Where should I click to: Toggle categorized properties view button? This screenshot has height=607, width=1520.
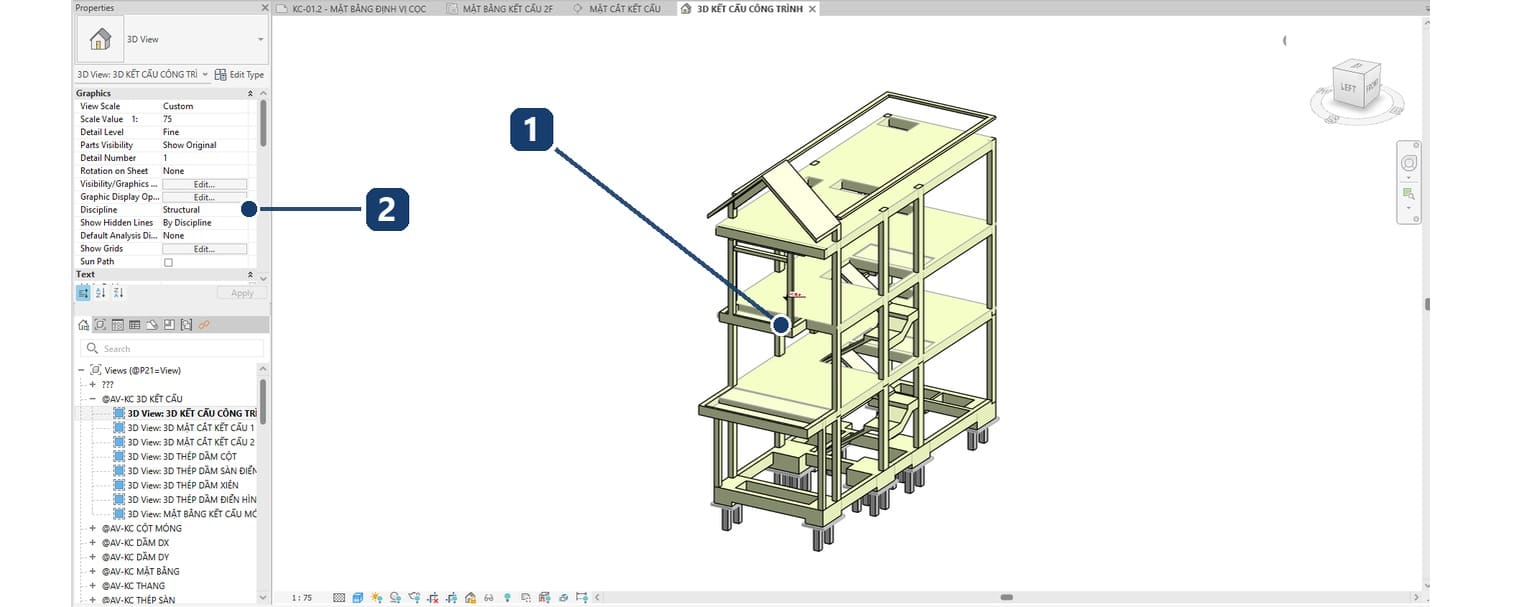pyautogui.click(x=83, y=293)
